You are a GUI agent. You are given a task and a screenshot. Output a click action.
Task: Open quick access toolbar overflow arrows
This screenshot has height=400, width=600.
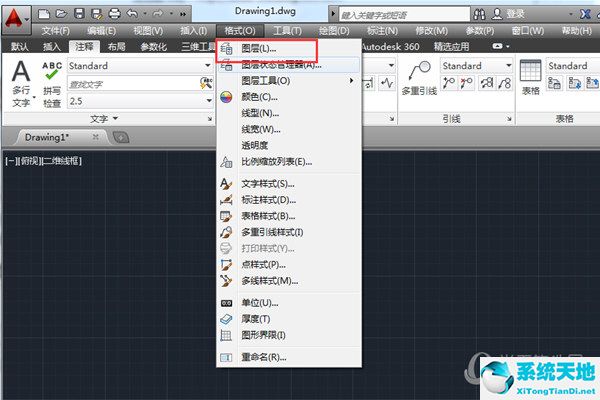click(x=183, y=15)
